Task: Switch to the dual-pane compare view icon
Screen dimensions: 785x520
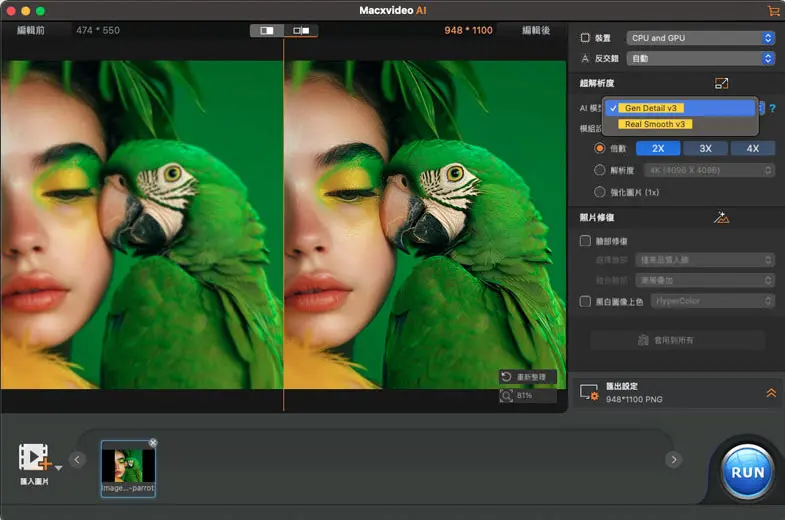Action: click(x=300, y=31)
